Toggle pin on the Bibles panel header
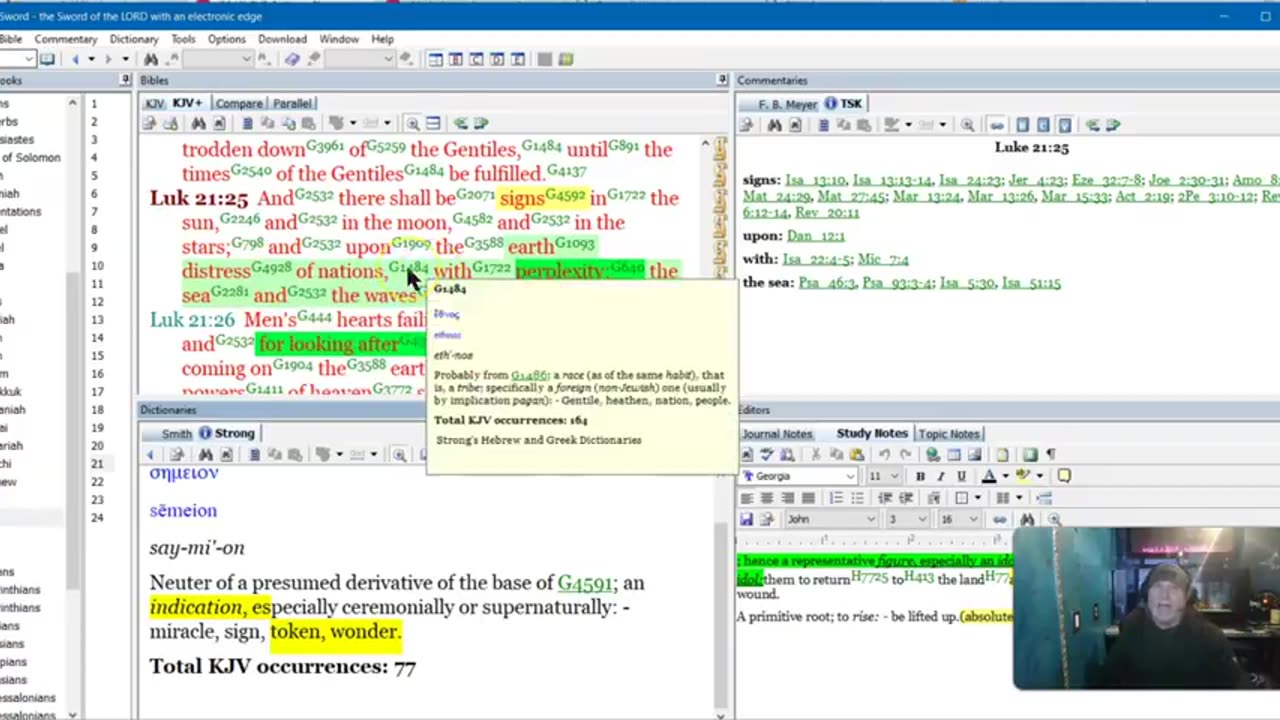The height and width of the screenshot is (720, 1280). (722, 80)
